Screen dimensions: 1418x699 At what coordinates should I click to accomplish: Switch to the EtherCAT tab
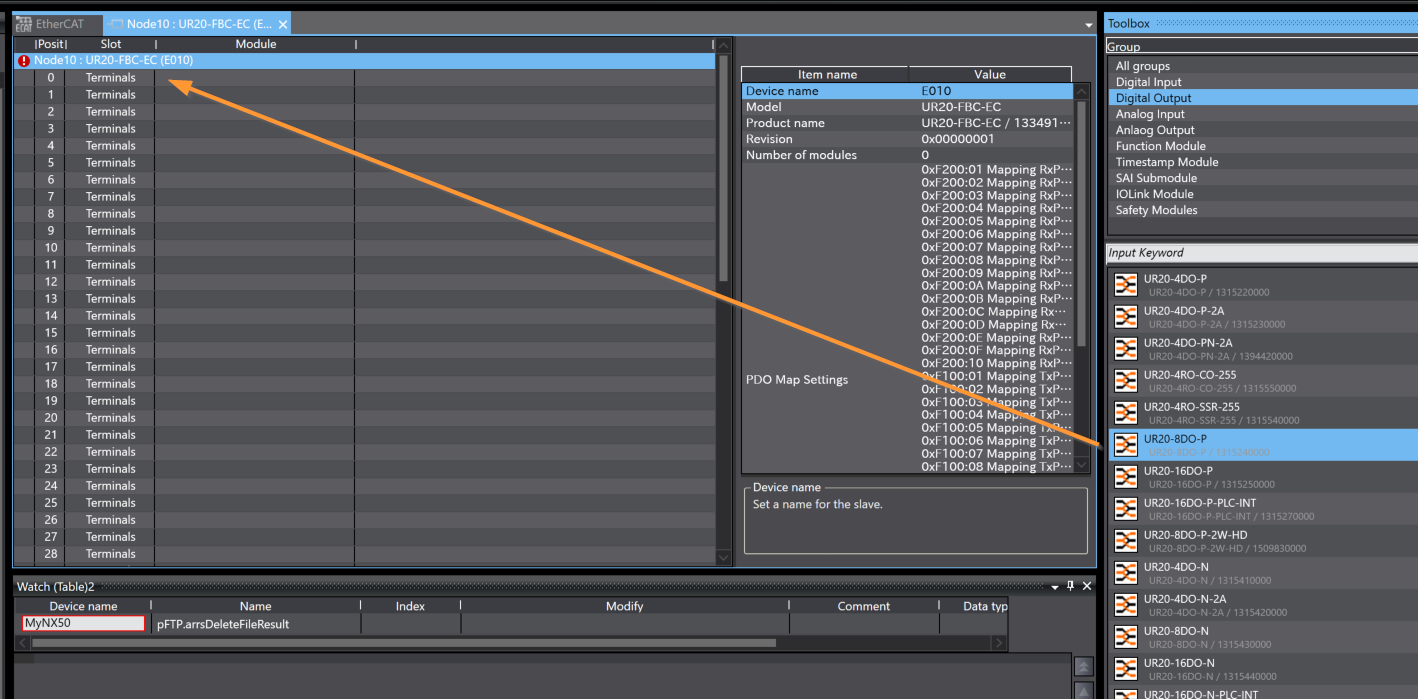click(x=59, y=24)
